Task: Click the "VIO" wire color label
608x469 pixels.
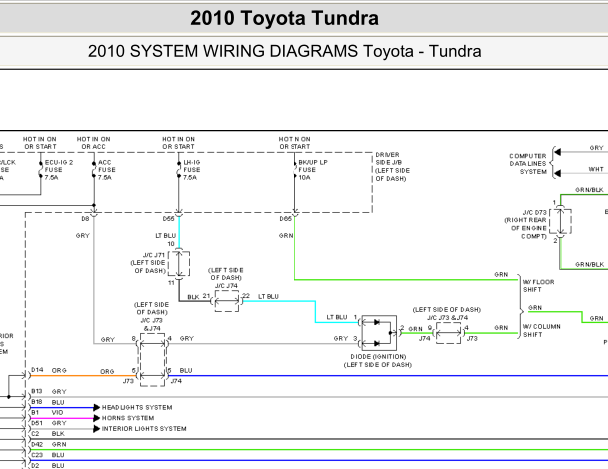Action: (x=57, y=412)
